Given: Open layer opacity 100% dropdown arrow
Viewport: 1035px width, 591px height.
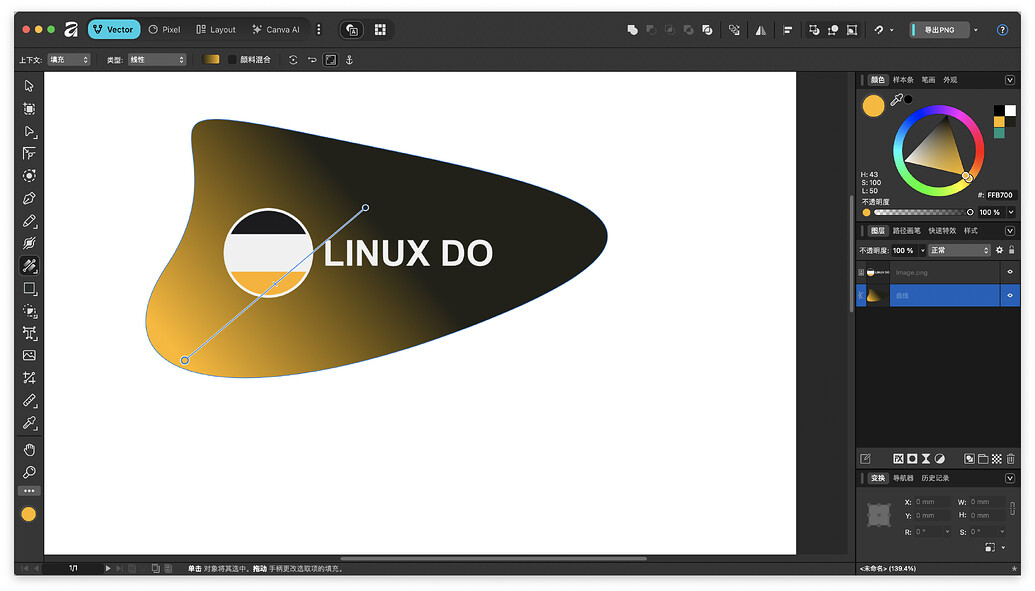Looking at the screenshot, I should click(x=922, y=250).
